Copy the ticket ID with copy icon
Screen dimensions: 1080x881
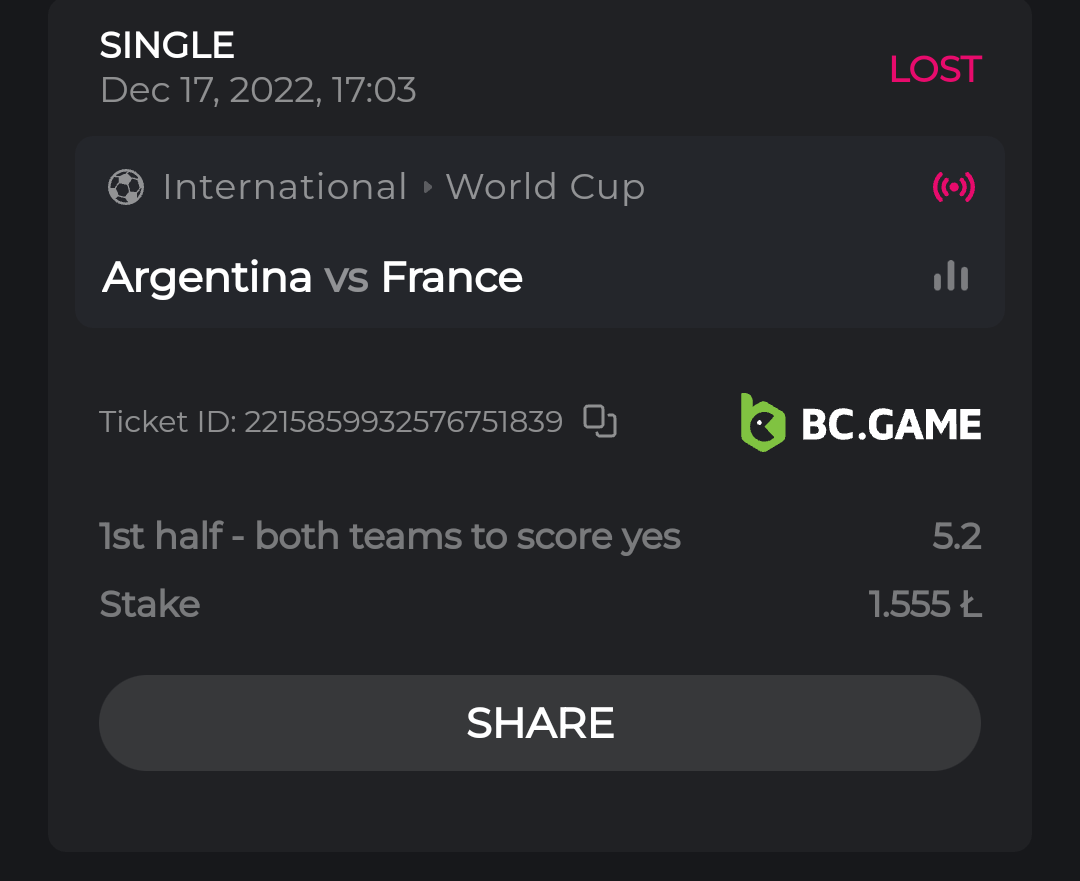[600, 421]
